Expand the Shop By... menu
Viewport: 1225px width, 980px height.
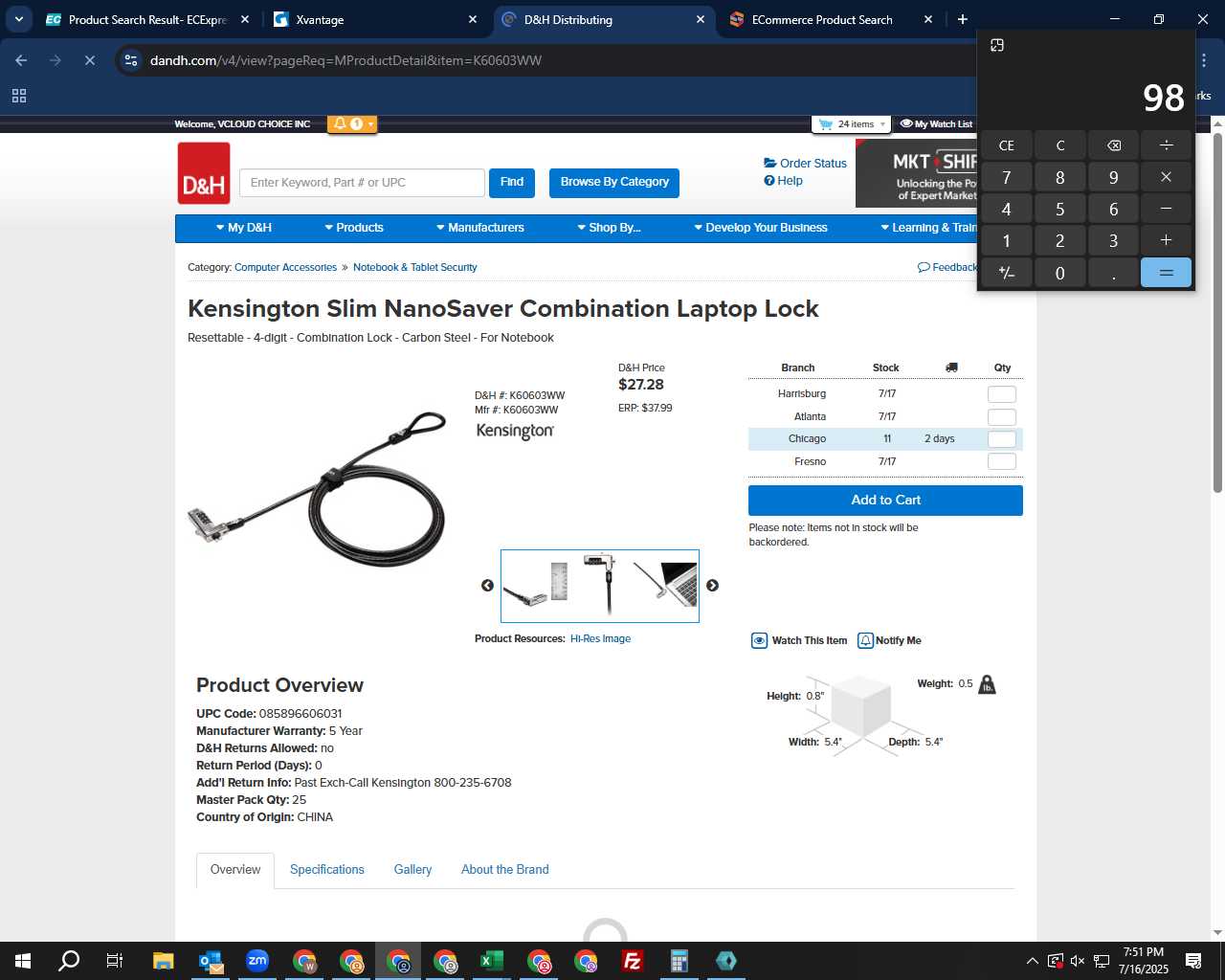click(609, 228)
